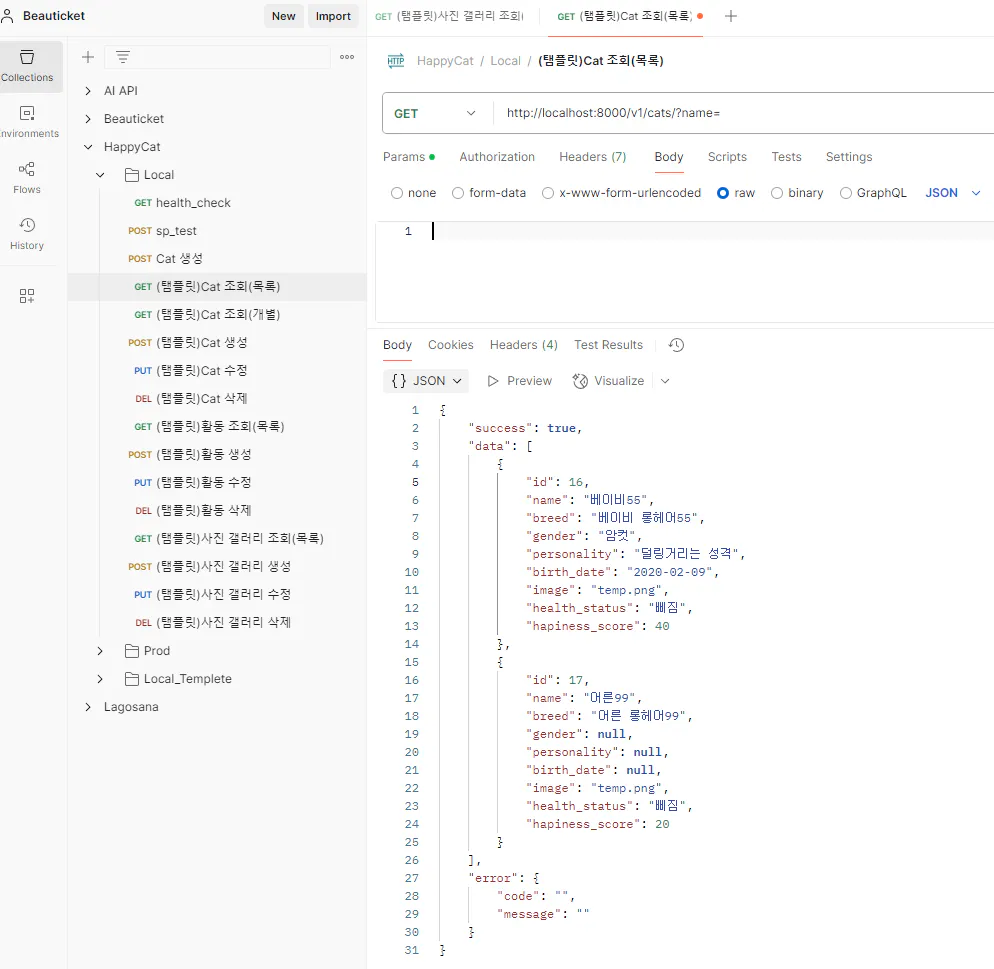
Task: Select the x-www-form-urlencoded radio option
Action: (548, 193)
